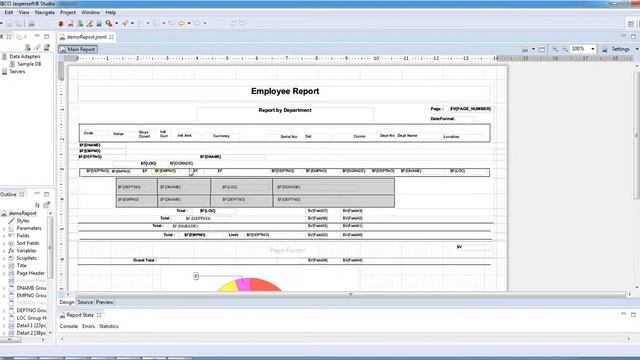
Task: Expand the Fields node in the Outline
Action: [4, 236]
